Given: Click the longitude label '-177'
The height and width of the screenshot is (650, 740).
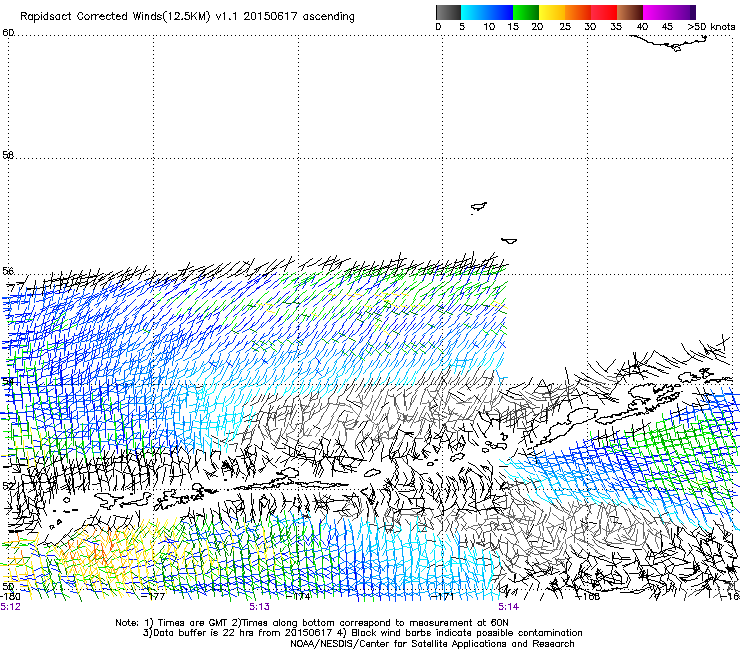Looking at the screenshot, I should (153, 597).
